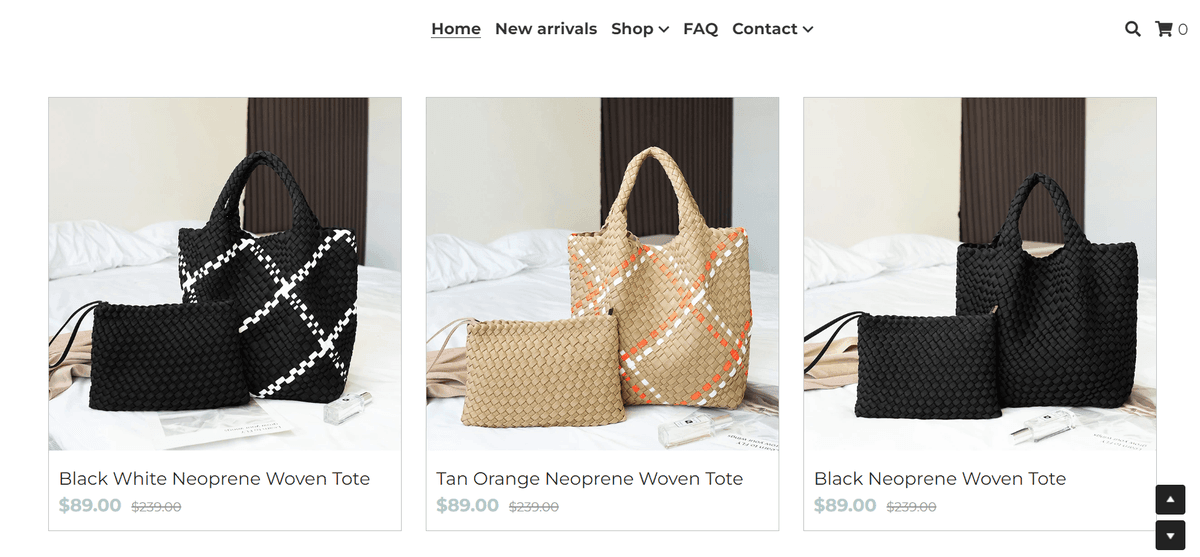This screenshot has height=557, width=1200.
Task: Click the crossed-out $239.00 on Tan Orange tote
Action: (534, 507)
